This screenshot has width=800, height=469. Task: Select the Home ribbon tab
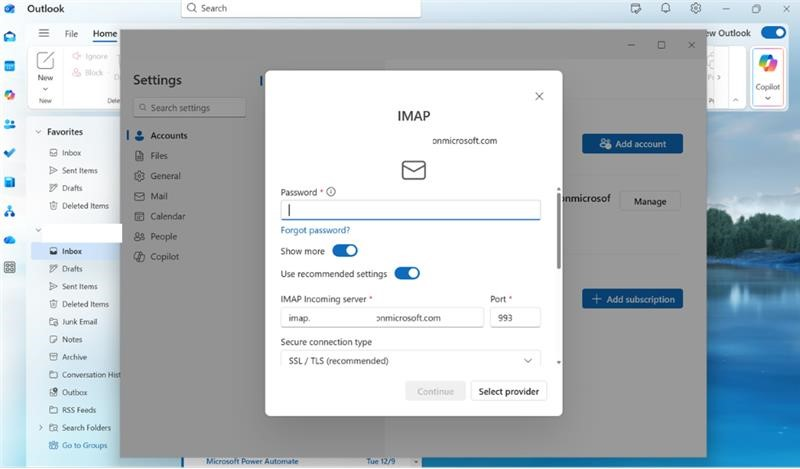pyautogui.click(x=105, y=34)
